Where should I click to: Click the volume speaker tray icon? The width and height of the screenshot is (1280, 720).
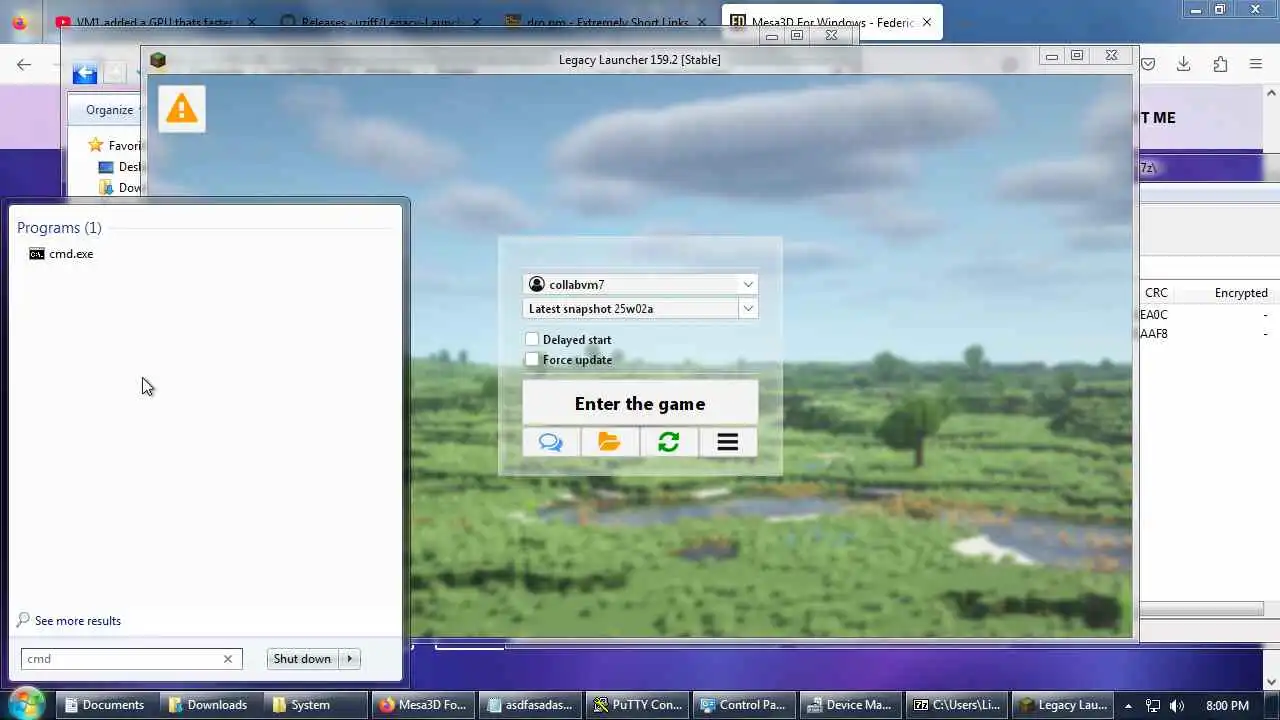pos(1177,705)
